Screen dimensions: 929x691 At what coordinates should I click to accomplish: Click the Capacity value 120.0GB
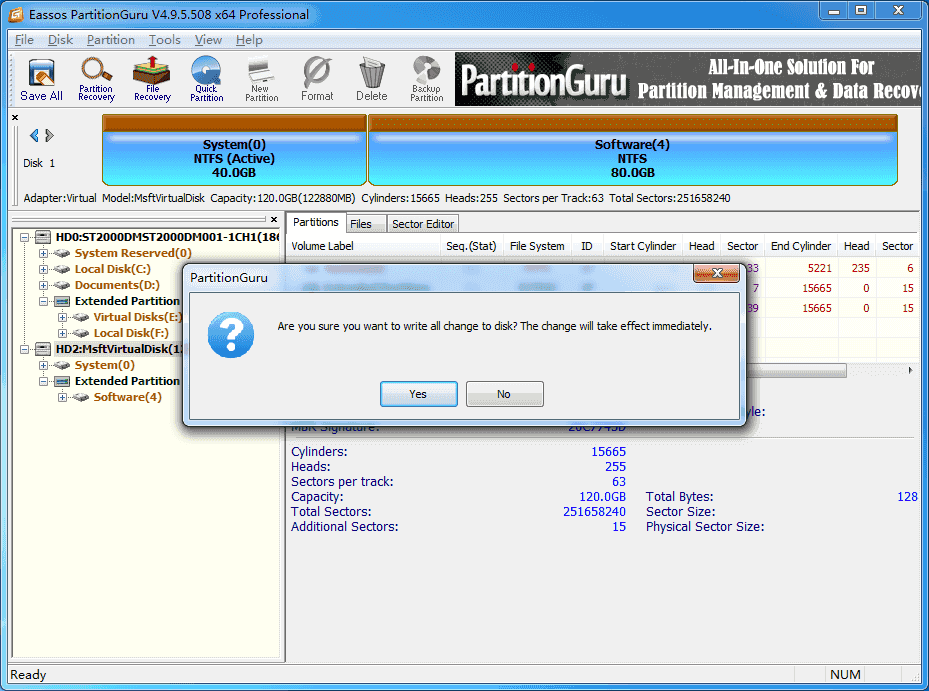point(603,497)
